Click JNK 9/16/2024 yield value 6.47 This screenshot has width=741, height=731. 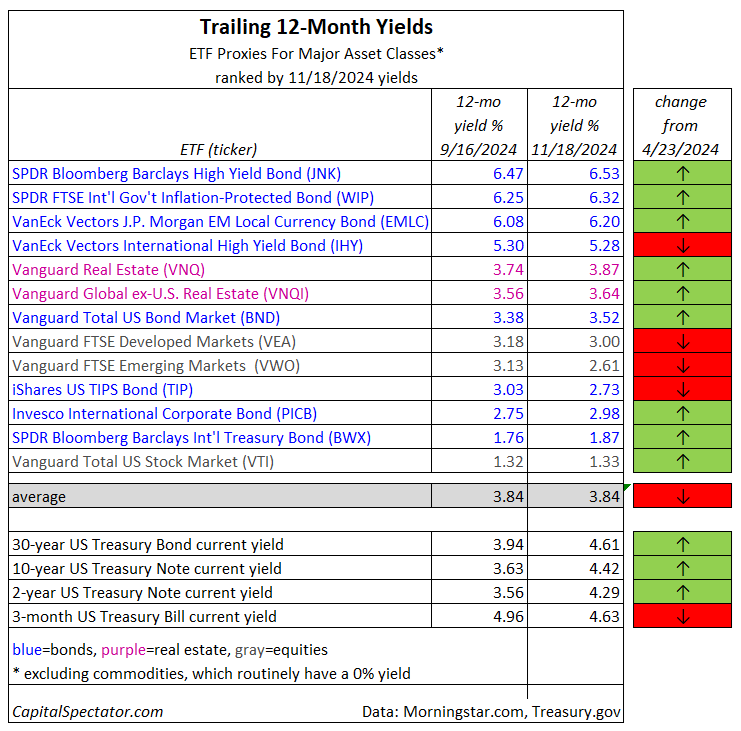(x=508, y=173)
